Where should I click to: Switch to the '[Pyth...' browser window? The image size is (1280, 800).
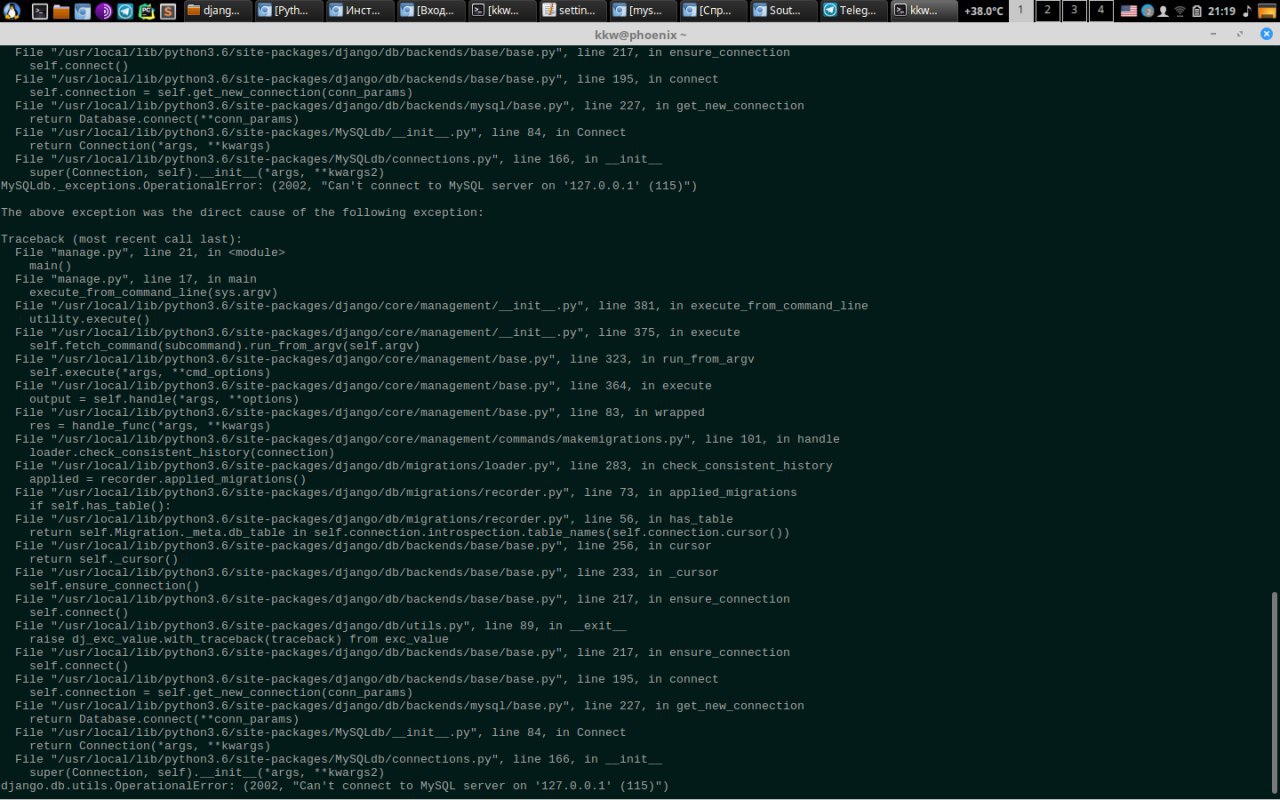(x=289, y=11)
